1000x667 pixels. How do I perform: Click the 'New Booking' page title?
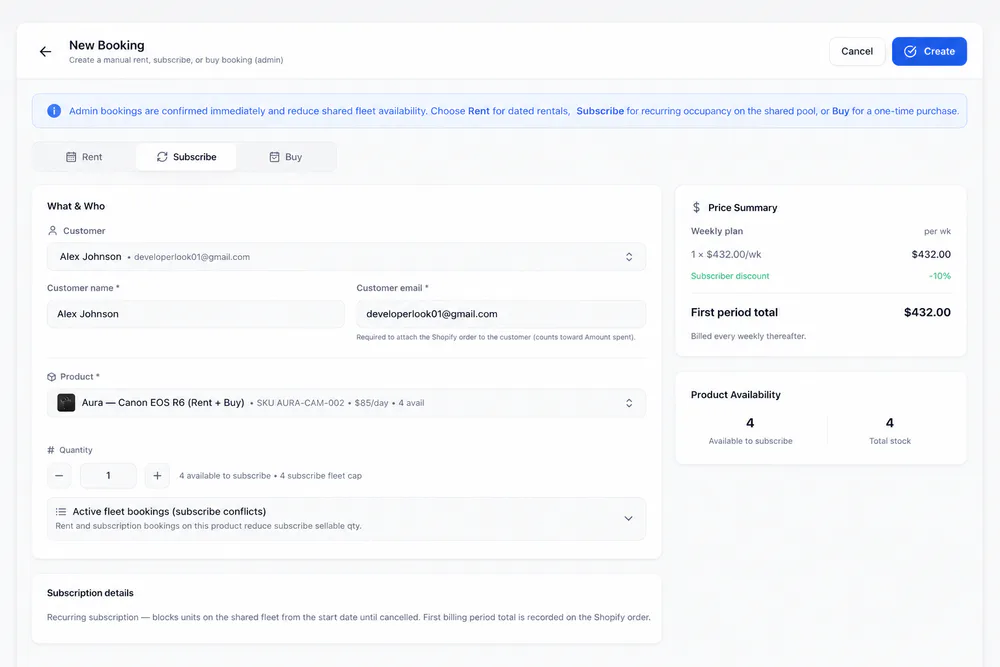[x=107, y=45]
